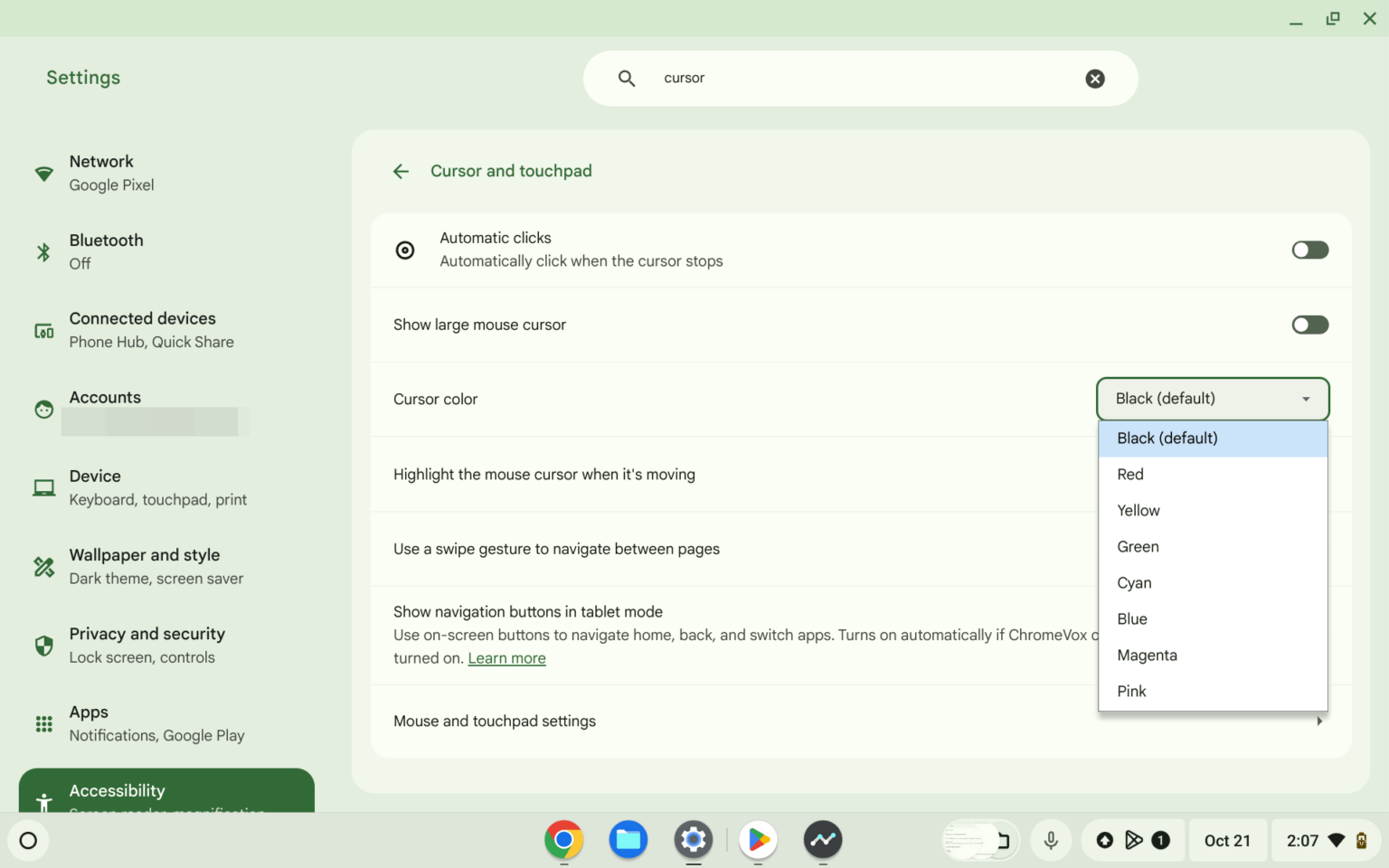Clear the search field with X icon
The height and width of the screenshot is (868, 1389).
click(1094, 79)
